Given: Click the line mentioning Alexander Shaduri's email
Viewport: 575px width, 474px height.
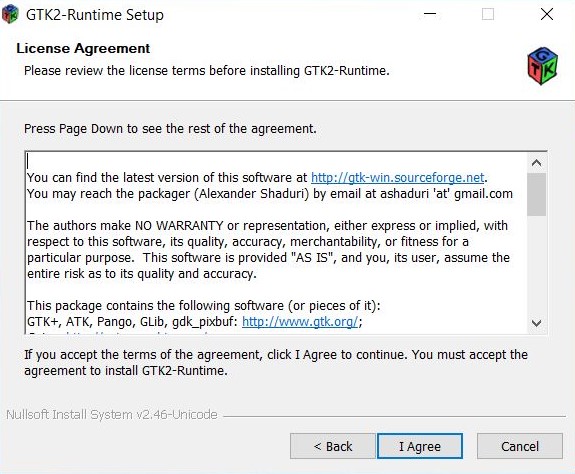Looking at the screenshot, I should (x=270, y=194).
